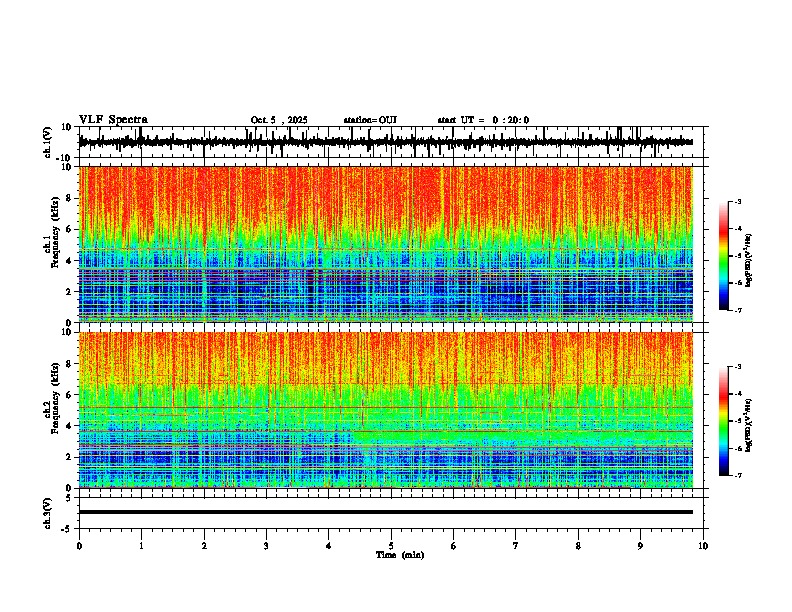Click time axis tick label "4"
Viewport: 792px width, 612px height.
329,546
